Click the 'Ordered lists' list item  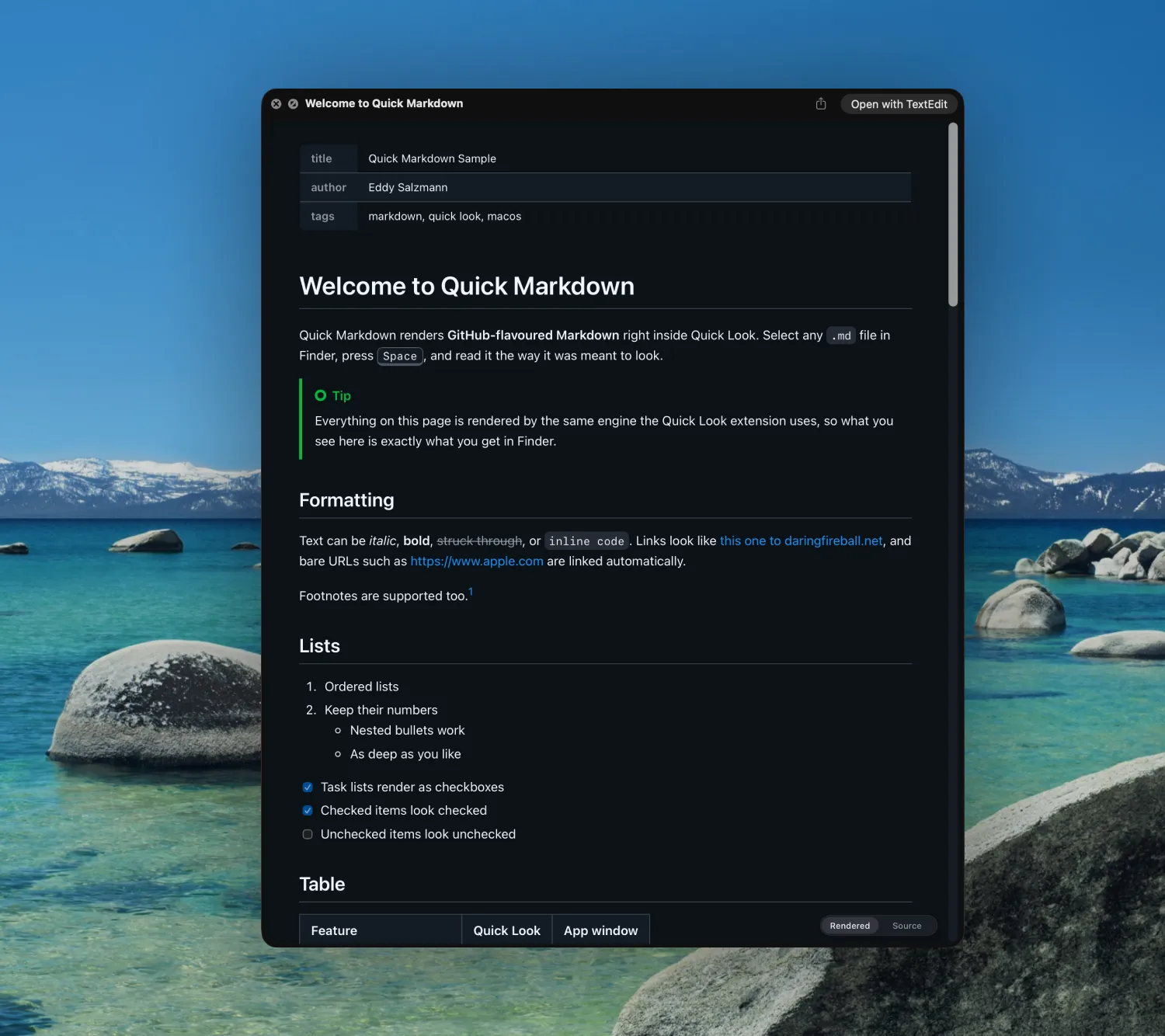click(361, 687)
